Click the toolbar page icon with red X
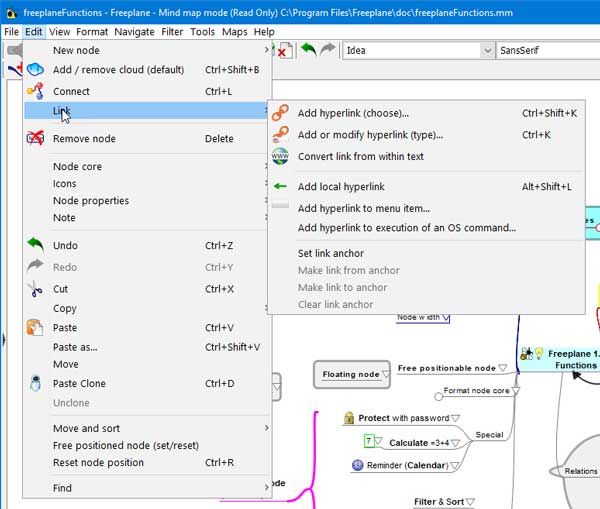The width and height of the screenshot is (600, 509). pos(285,51)
